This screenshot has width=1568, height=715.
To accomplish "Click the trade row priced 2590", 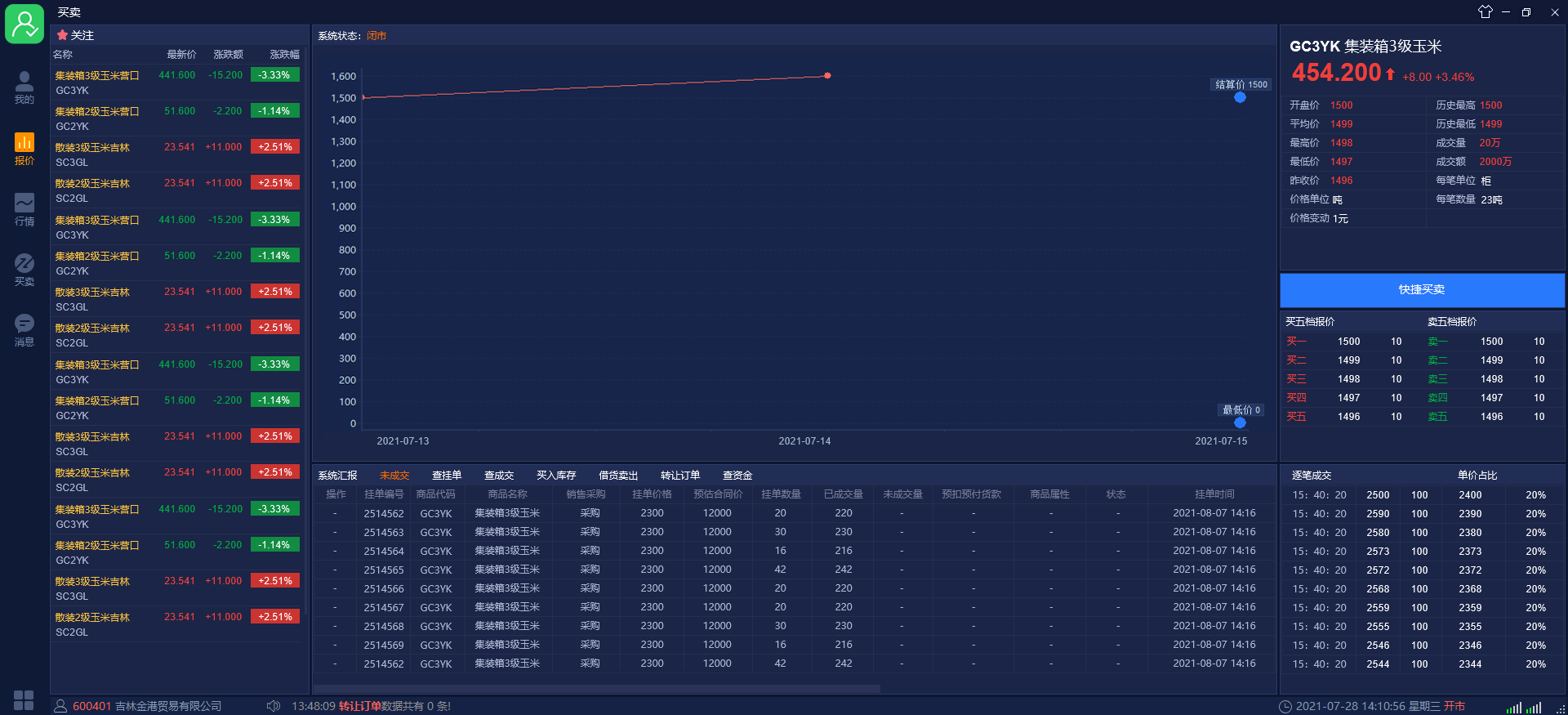I will click(1422, 514).
